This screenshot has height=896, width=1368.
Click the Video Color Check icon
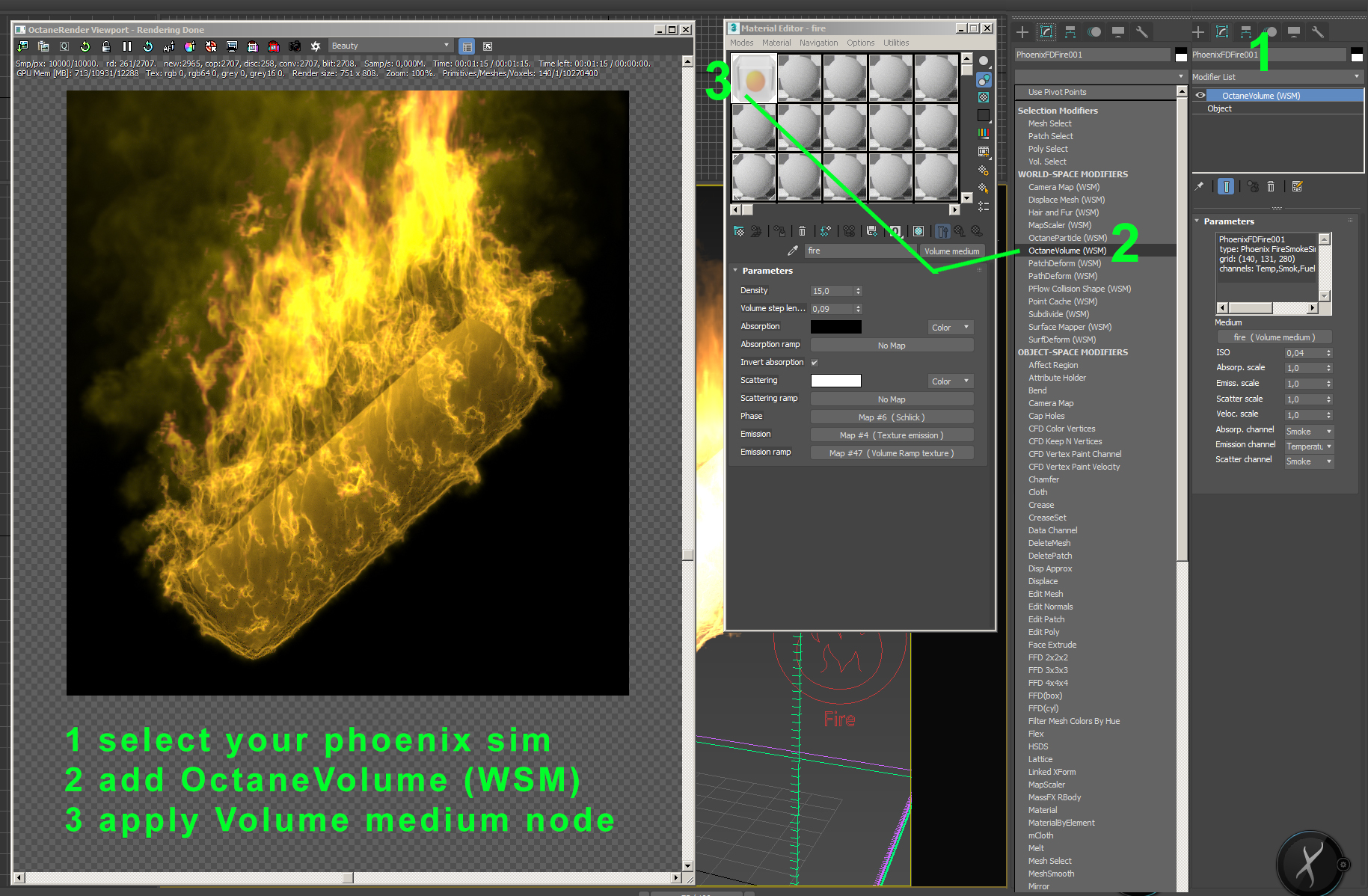(x=984, y=133)
